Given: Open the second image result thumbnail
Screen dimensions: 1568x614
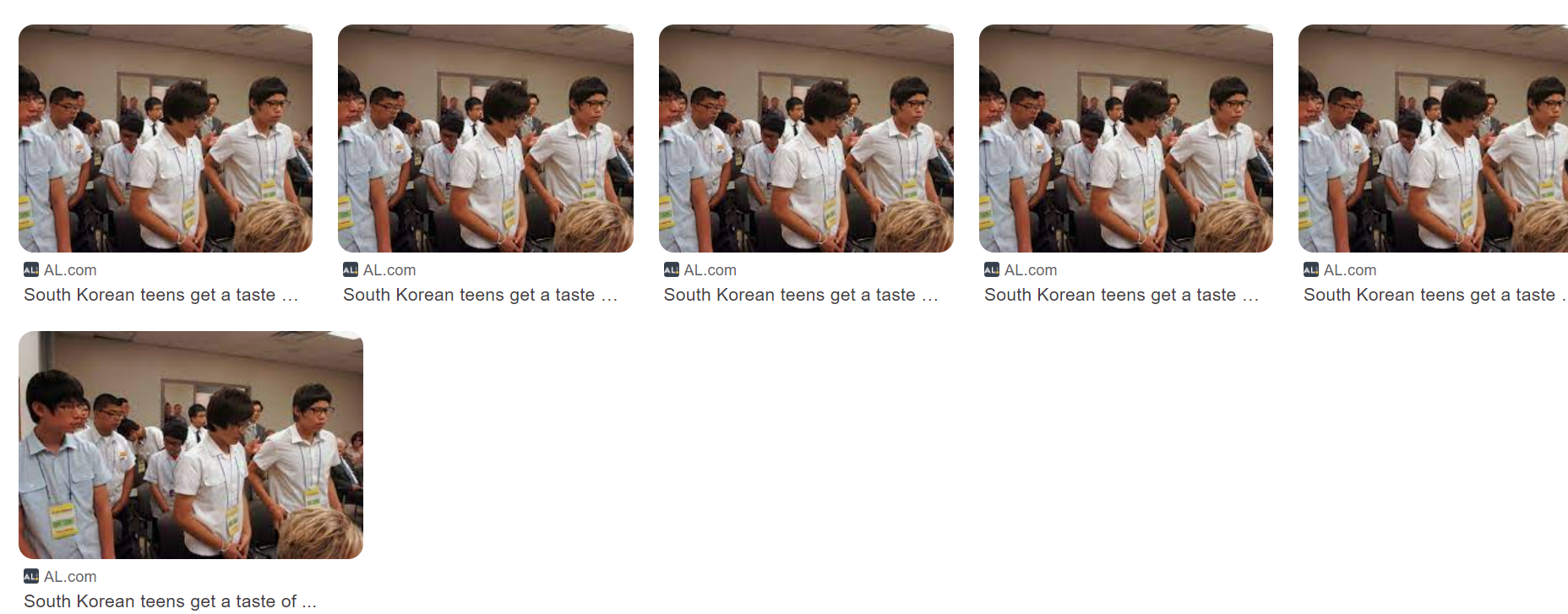Looking at the screenshot, I should tap(486, 139).
